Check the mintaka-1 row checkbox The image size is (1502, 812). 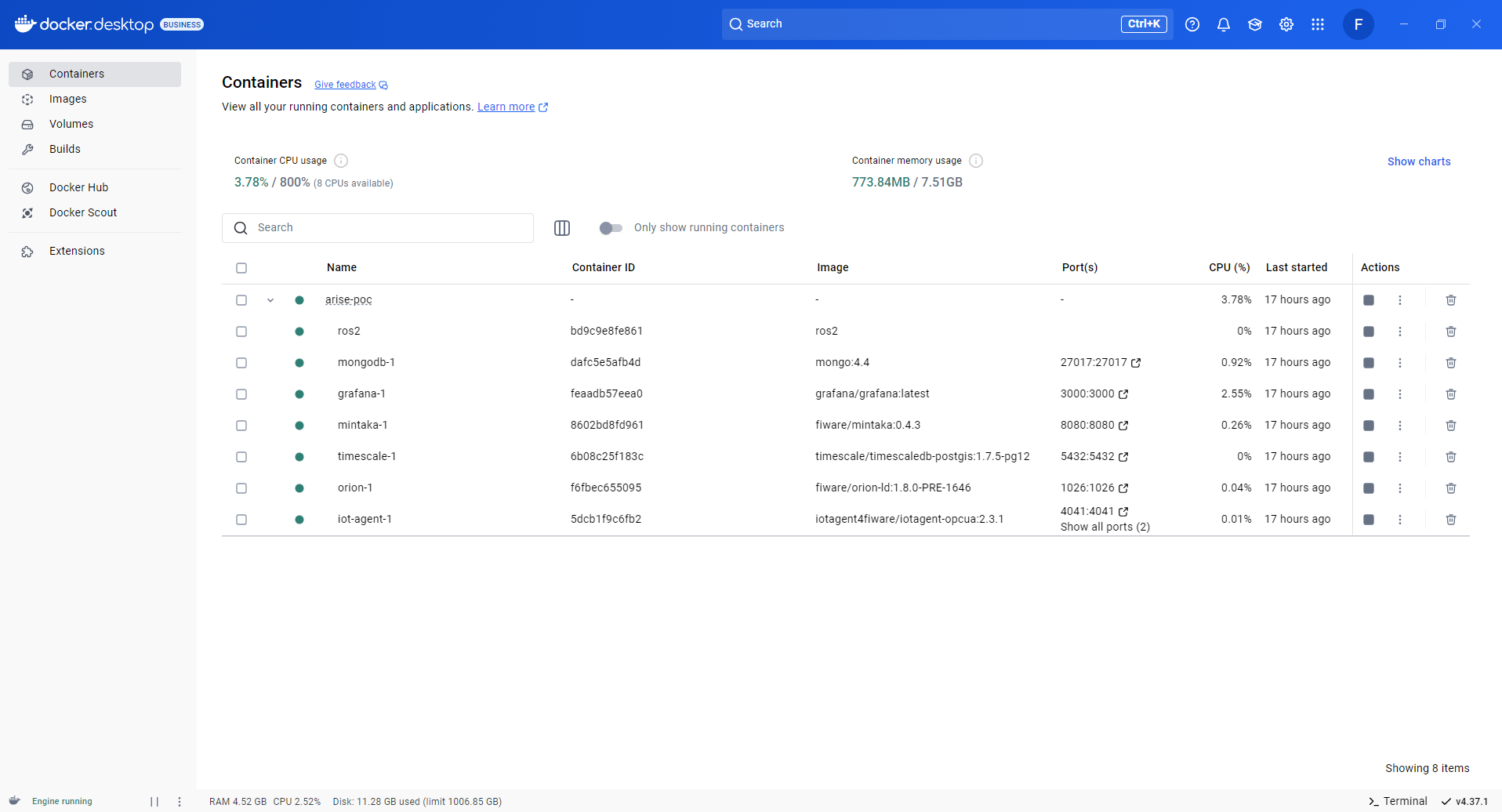point(241,426)
